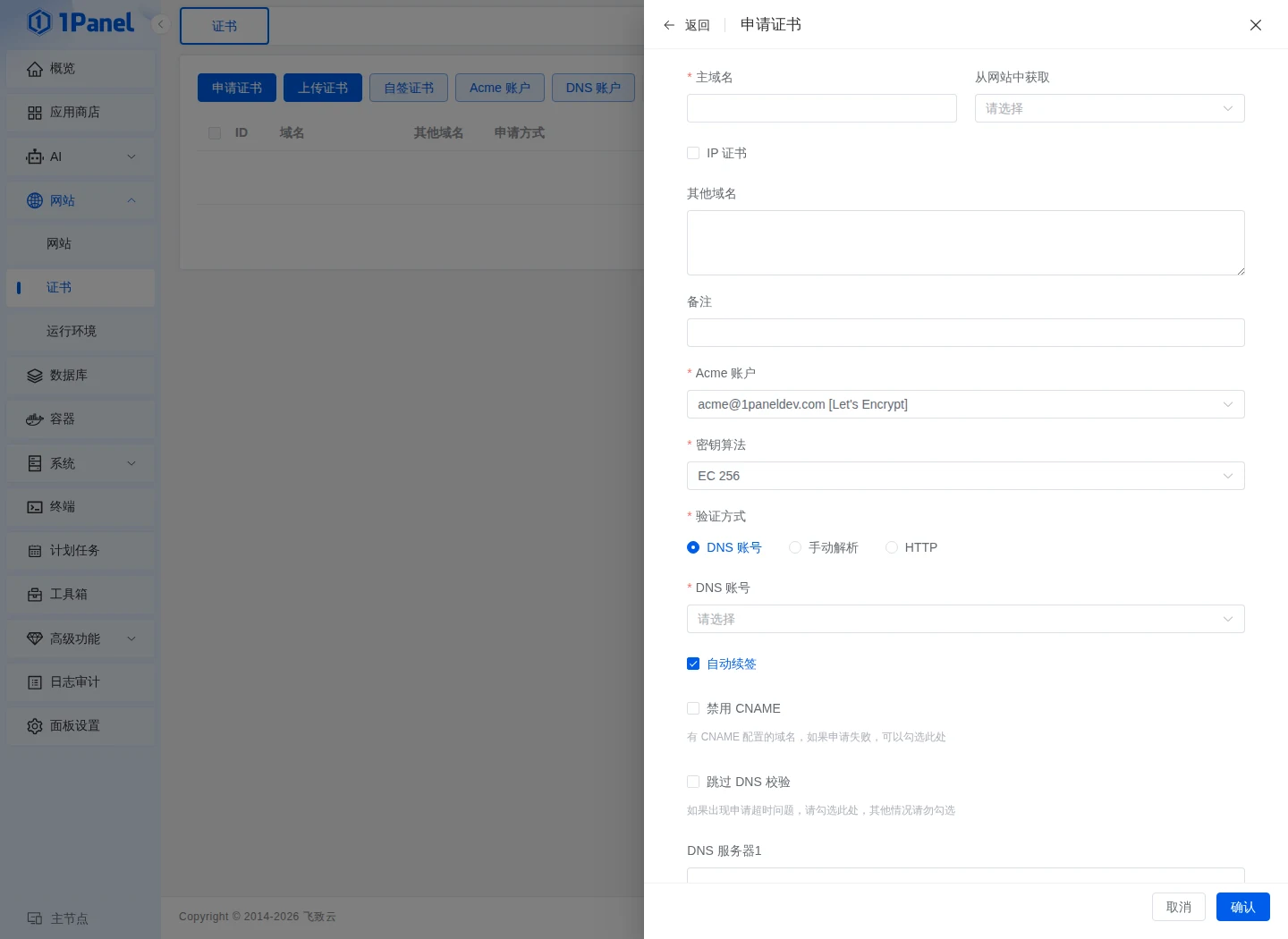Click the 1Panel logo
This screenshot has height=939, width=1288.
tap(80, 22)
